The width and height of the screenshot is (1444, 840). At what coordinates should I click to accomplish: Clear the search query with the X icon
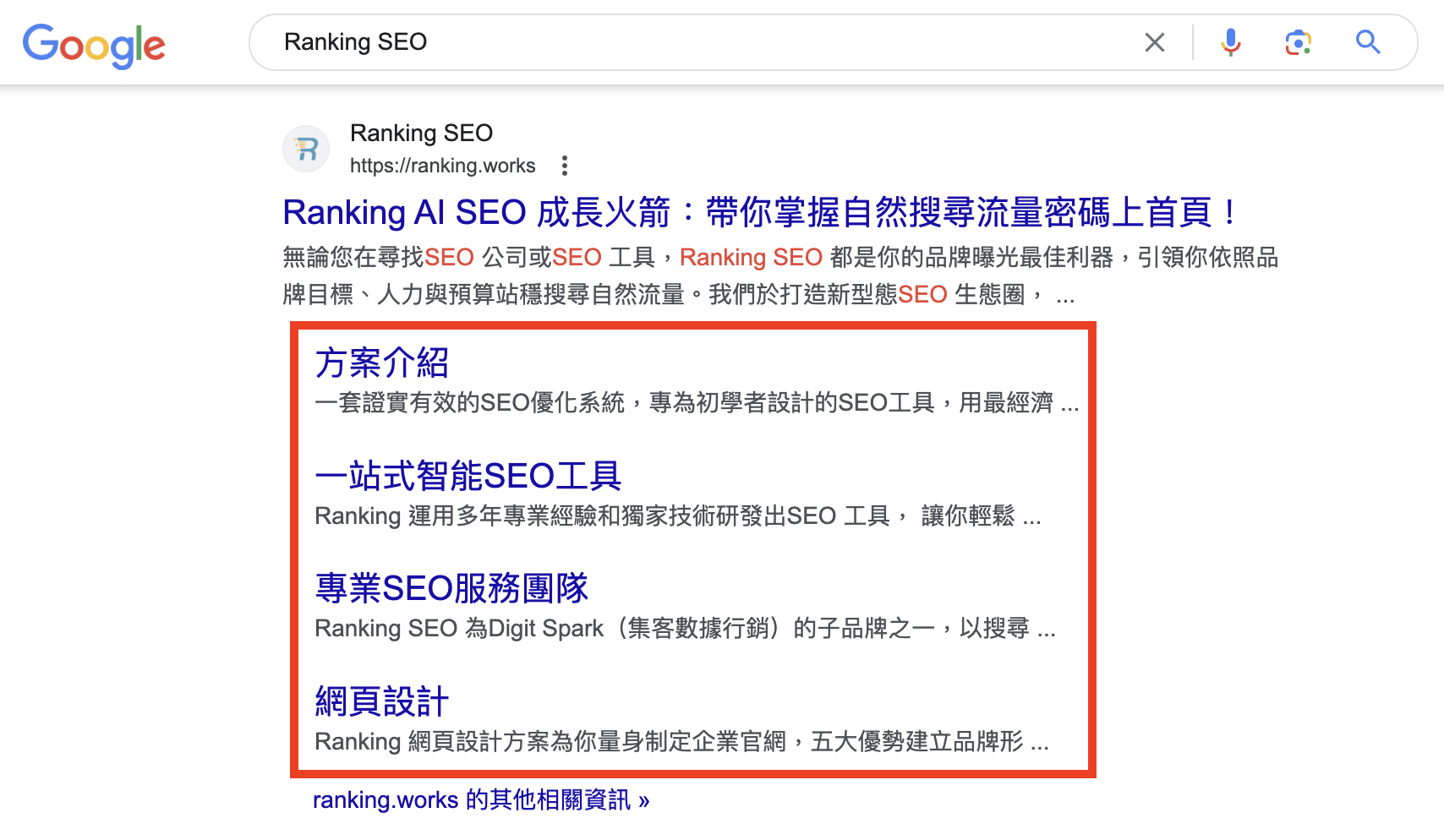(1154, 41)
